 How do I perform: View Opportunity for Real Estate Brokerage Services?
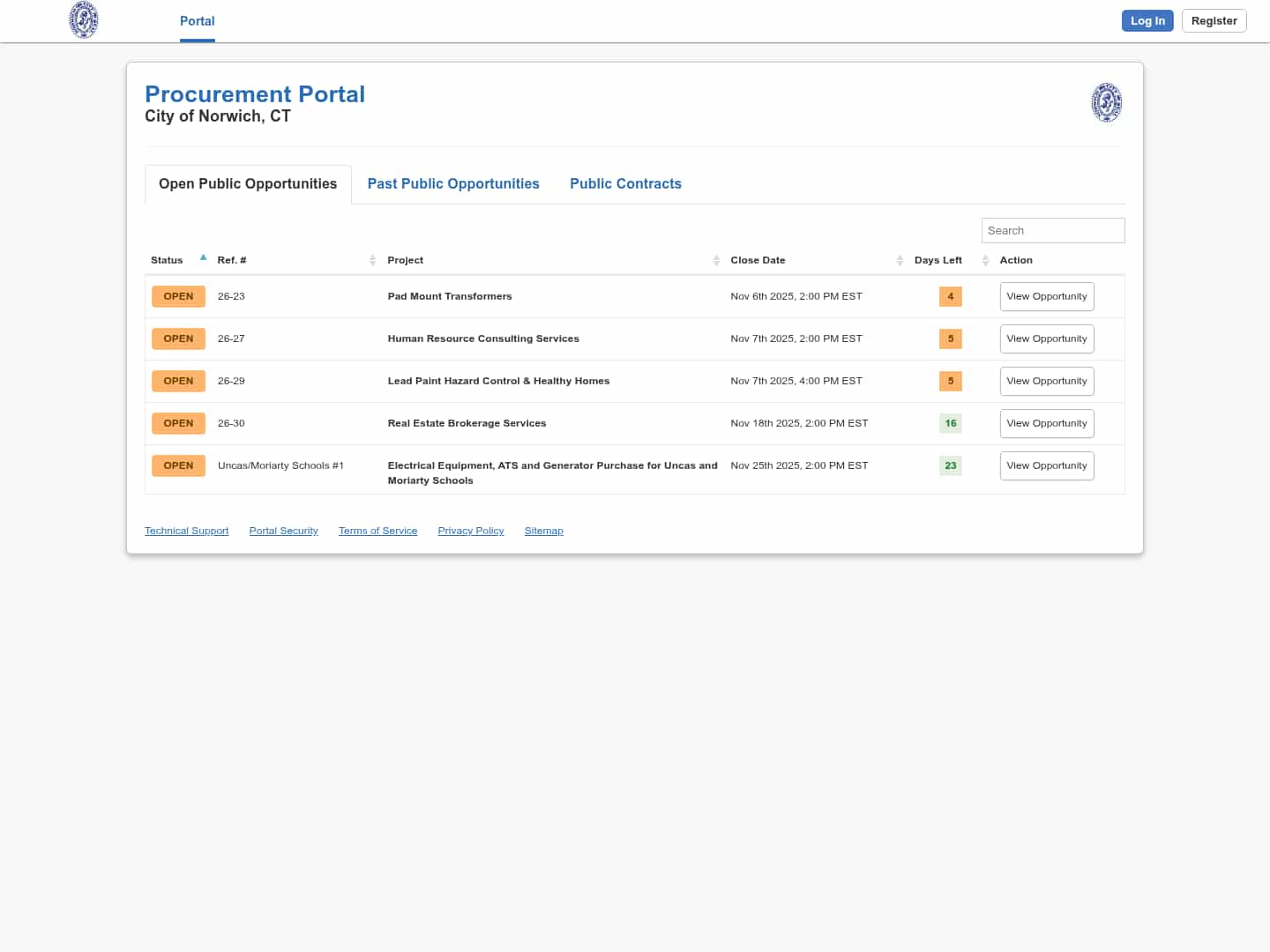[x=1046, y=423]
